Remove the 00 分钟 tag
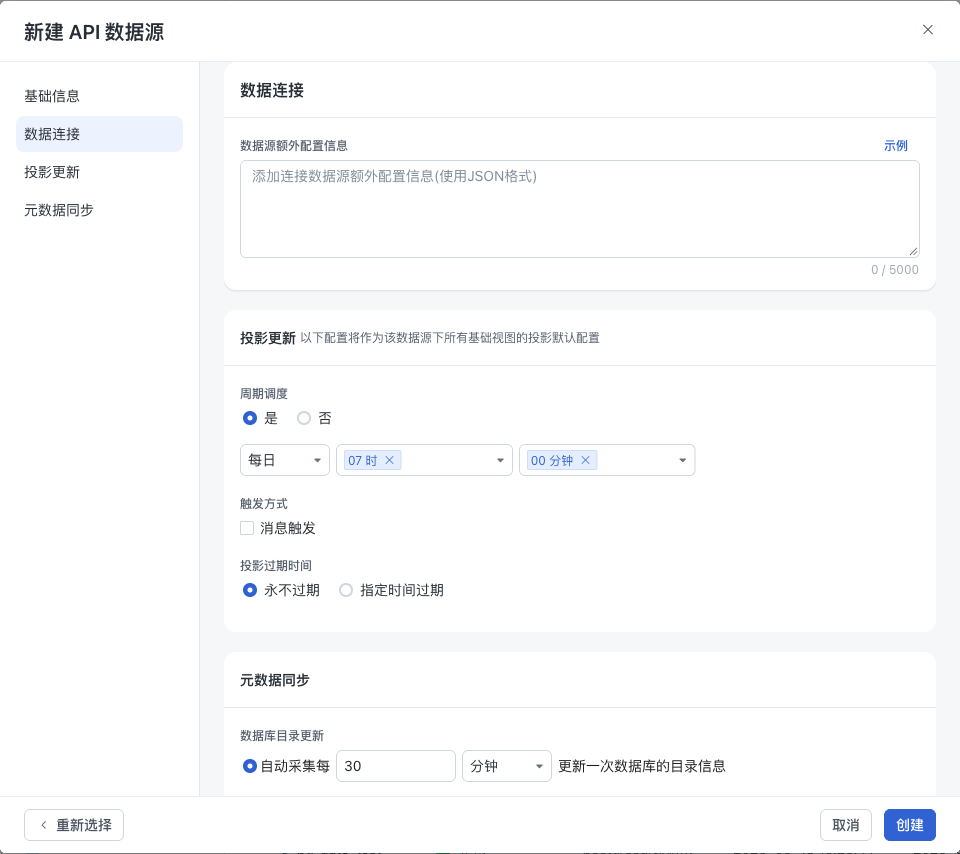Image resolution: width=960 pixels, height=854 pixels. [x=585, y=460]
